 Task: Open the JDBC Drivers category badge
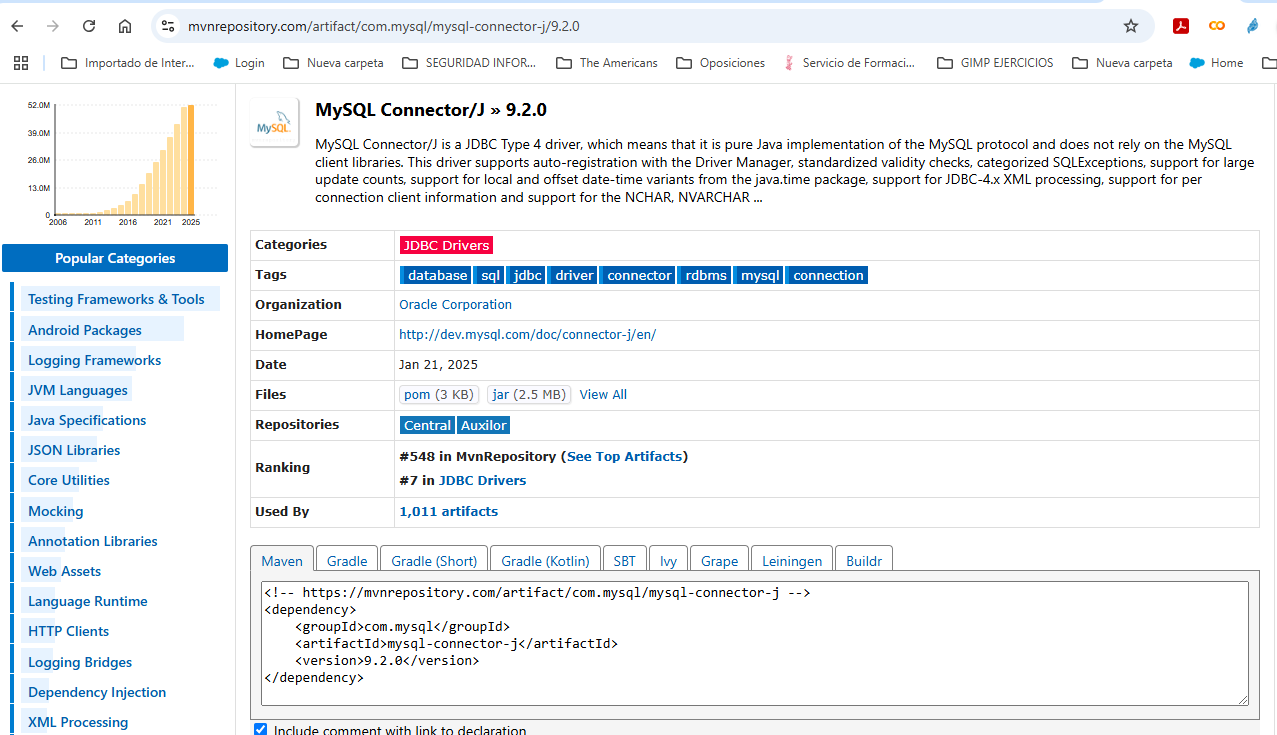[x=446, y=245]
